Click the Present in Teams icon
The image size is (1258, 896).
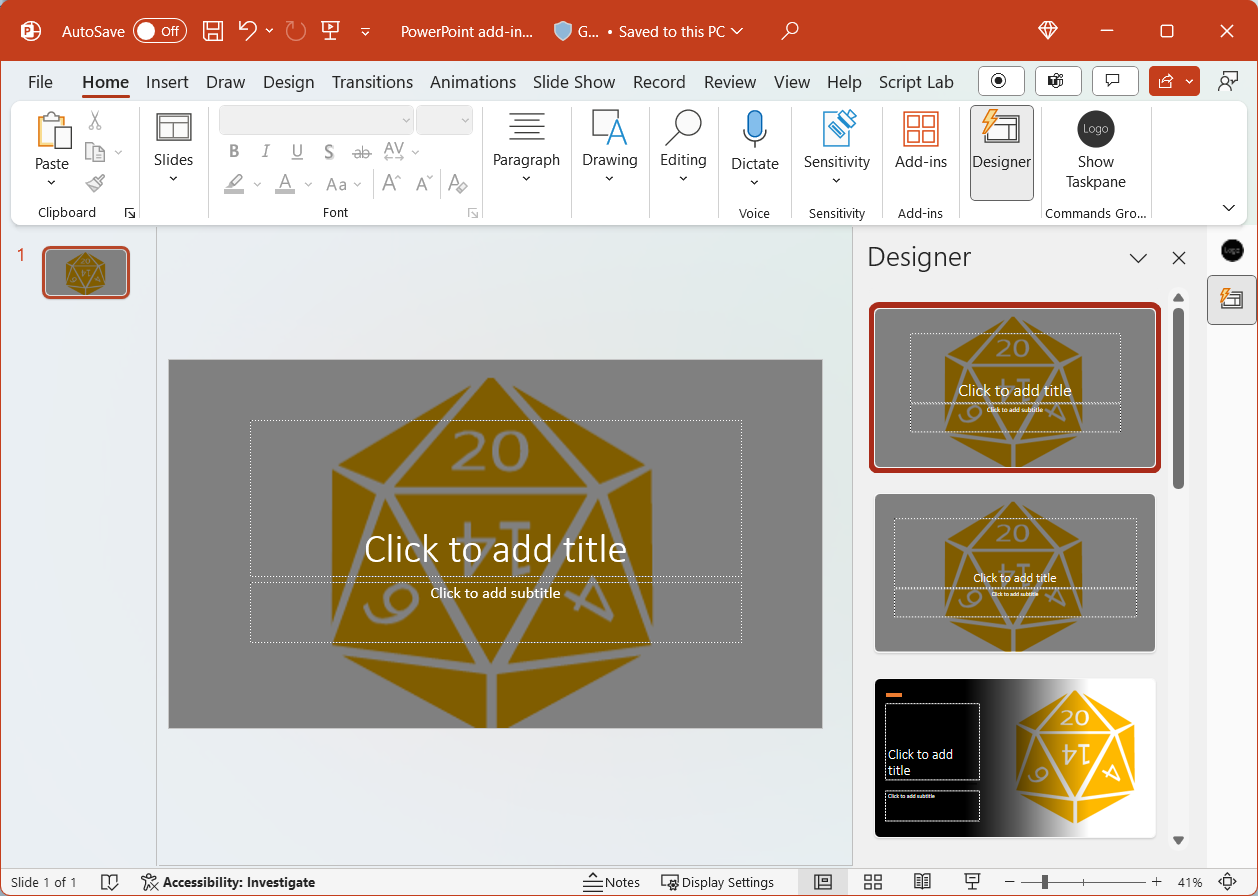[1056, 81]
